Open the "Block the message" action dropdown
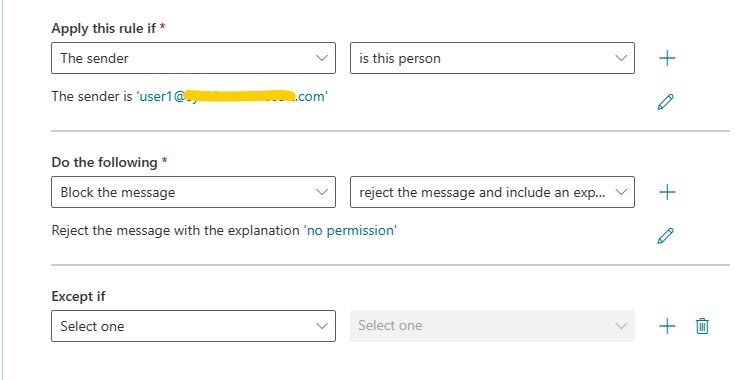This screenshot has height=380, width=740. point(193,192)
